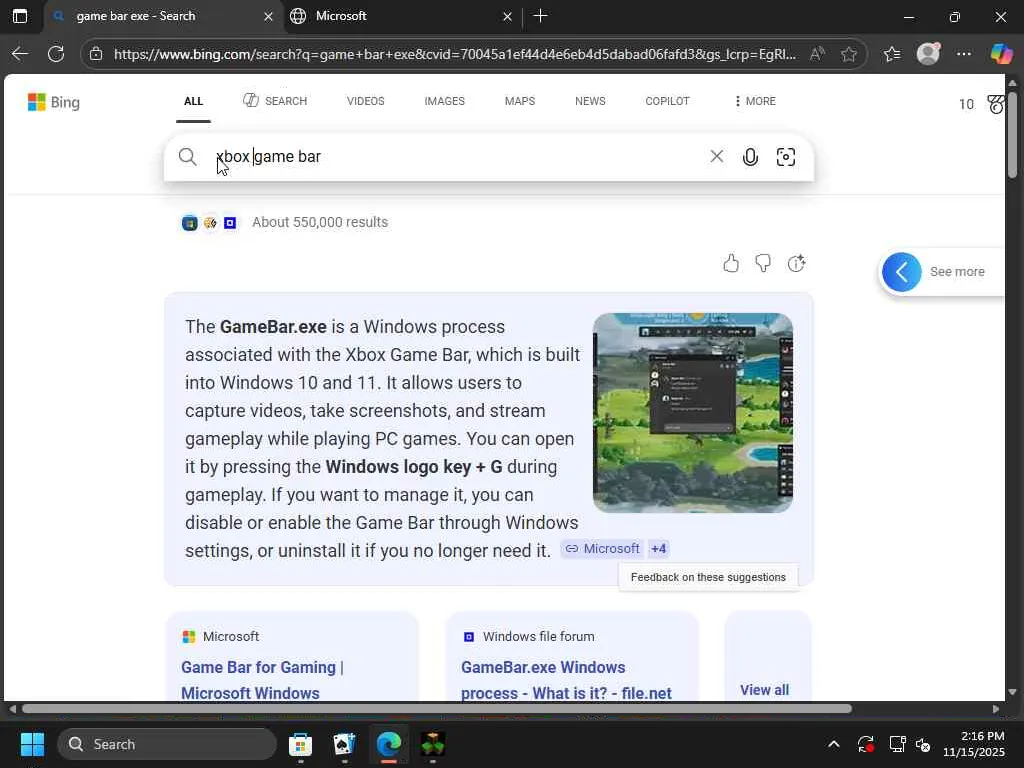
Task: Switch to the NEWS tab
Action: [590, 101]
